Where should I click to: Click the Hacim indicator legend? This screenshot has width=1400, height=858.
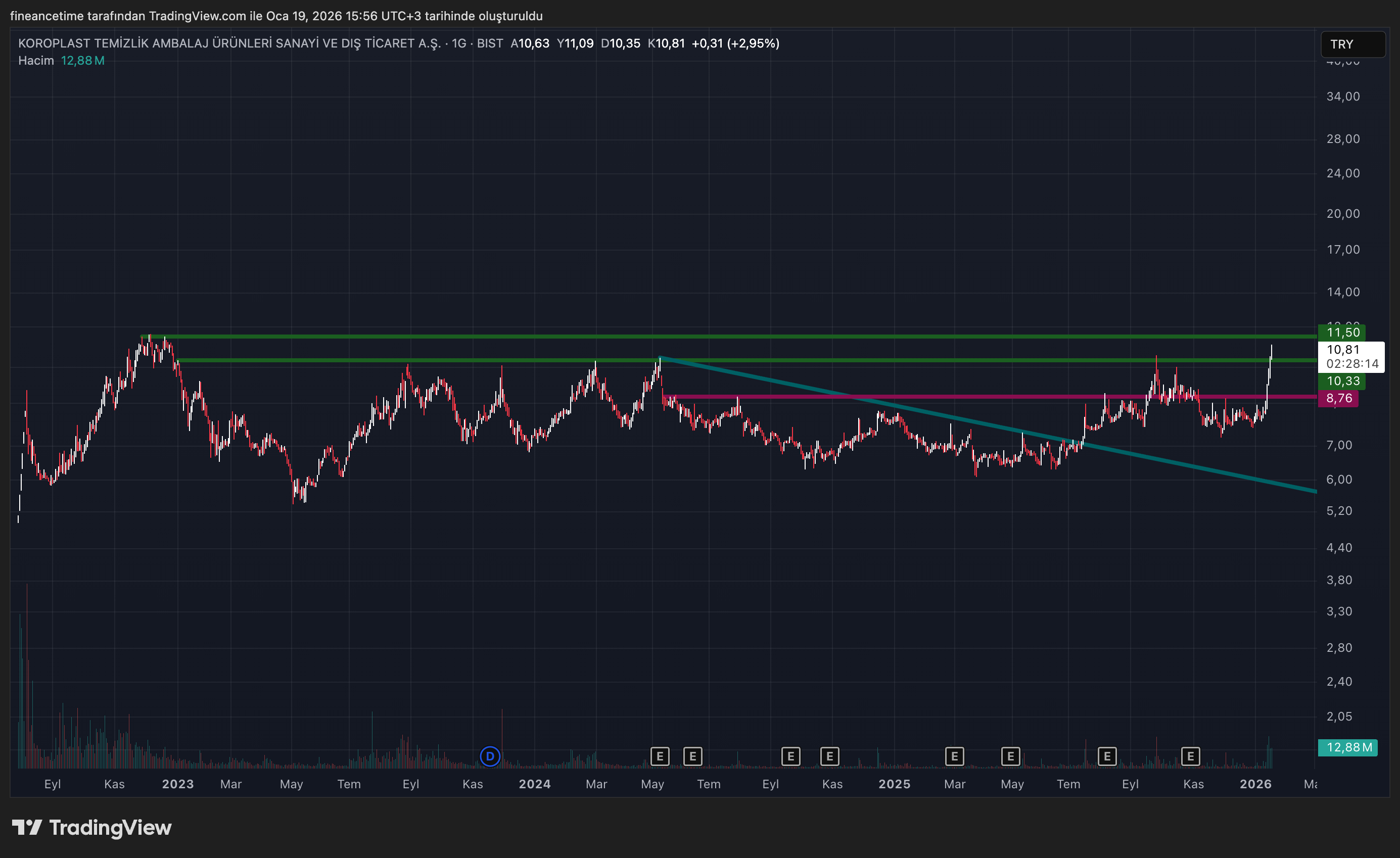click(x=36, y=61)
